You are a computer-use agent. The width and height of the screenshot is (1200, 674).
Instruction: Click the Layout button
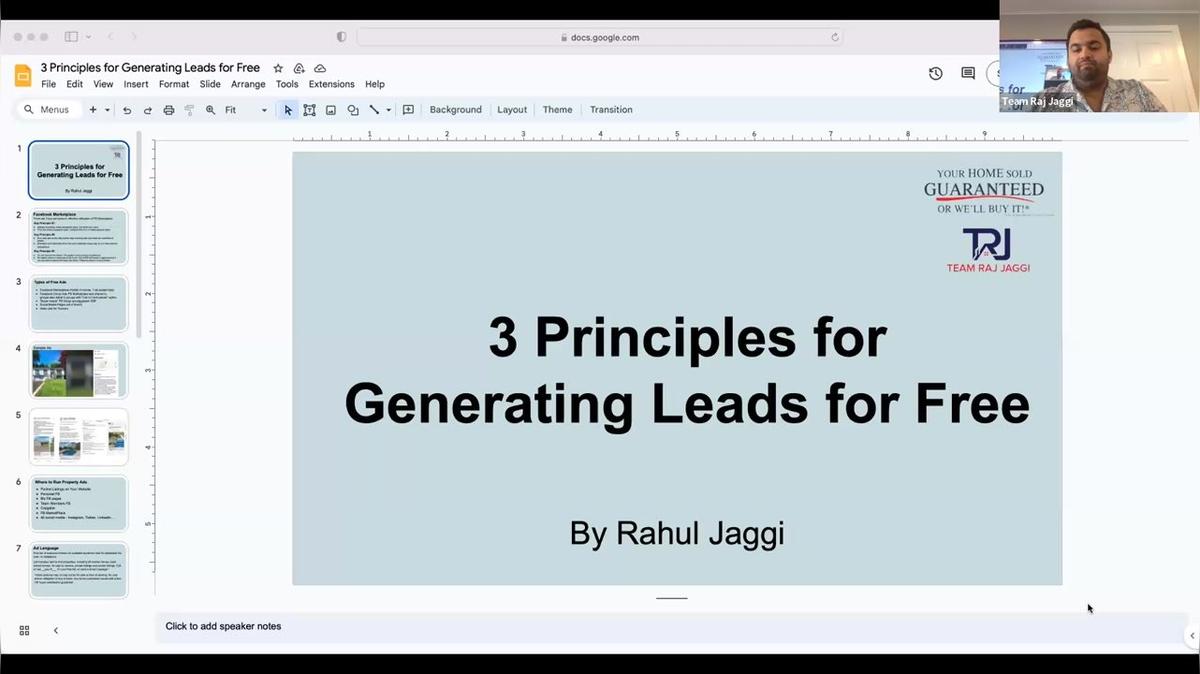pyautogui.click(x=512, y=110)
